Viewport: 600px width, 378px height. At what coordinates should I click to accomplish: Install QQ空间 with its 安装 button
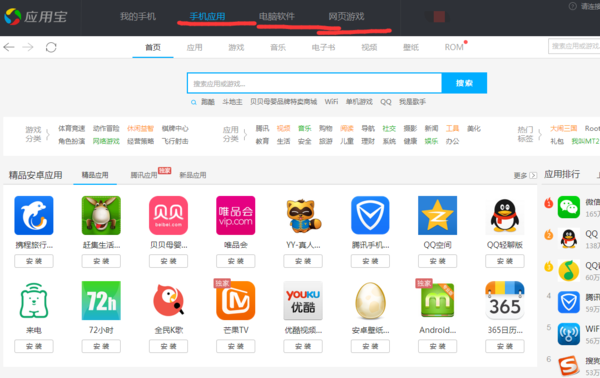[x=437, y=261]
